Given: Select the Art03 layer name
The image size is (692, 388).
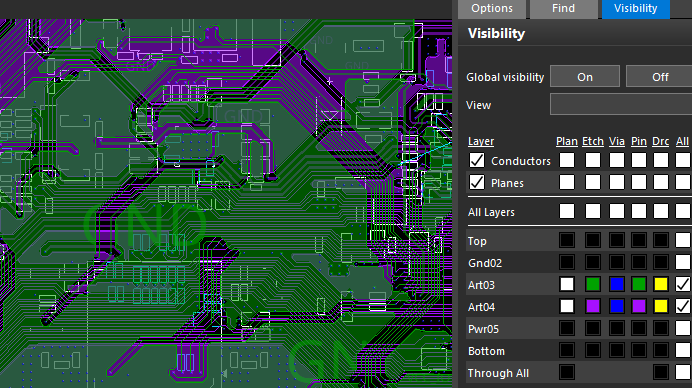Looking at the screenshot, I should click(x=481, y=285).
